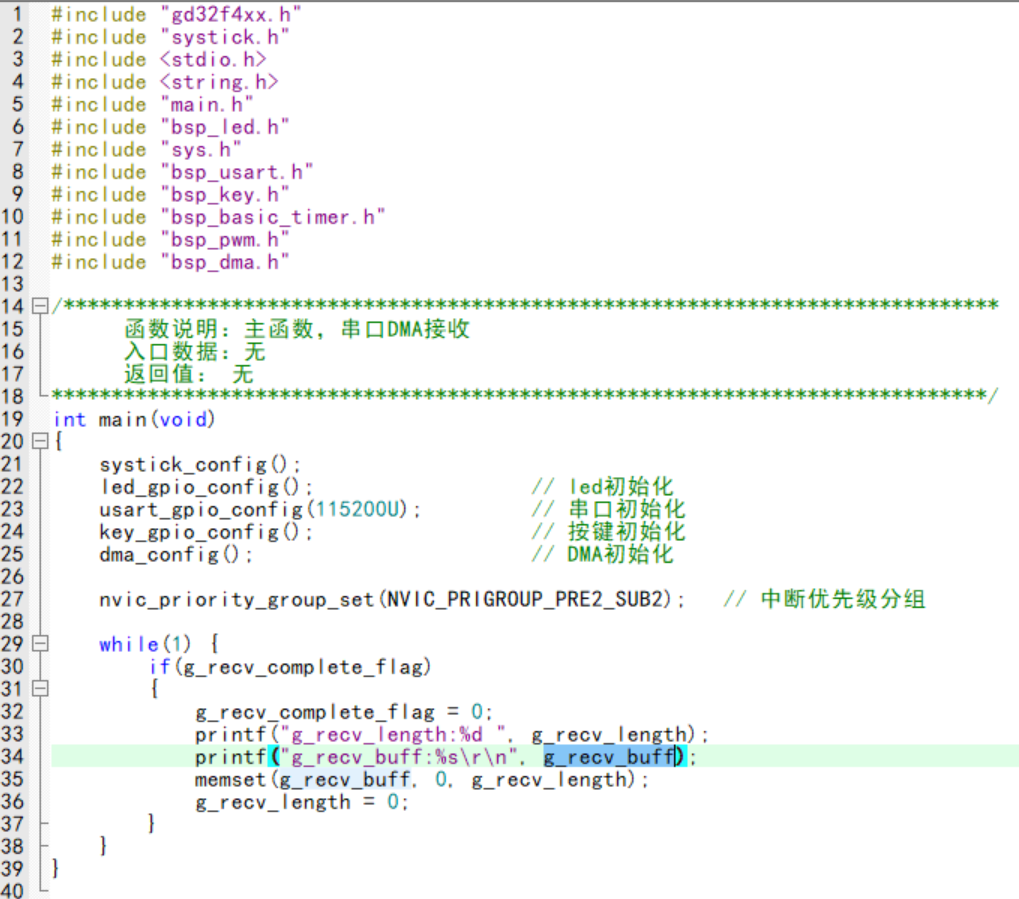The image size is (1019, 899).
Task: Click line number 27 in the gutter
Action: point(13,599)
